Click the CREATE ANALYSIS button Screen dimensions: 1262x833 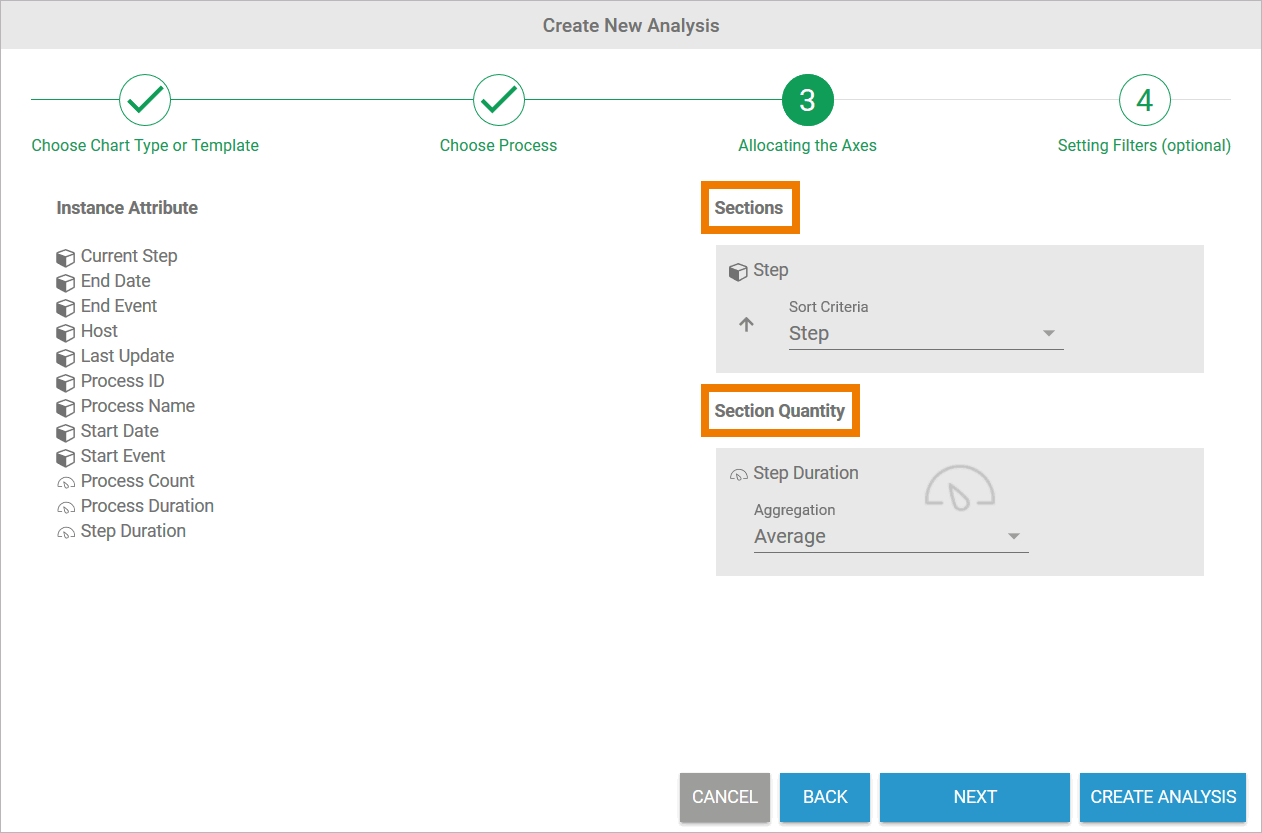pos(1163,797)
